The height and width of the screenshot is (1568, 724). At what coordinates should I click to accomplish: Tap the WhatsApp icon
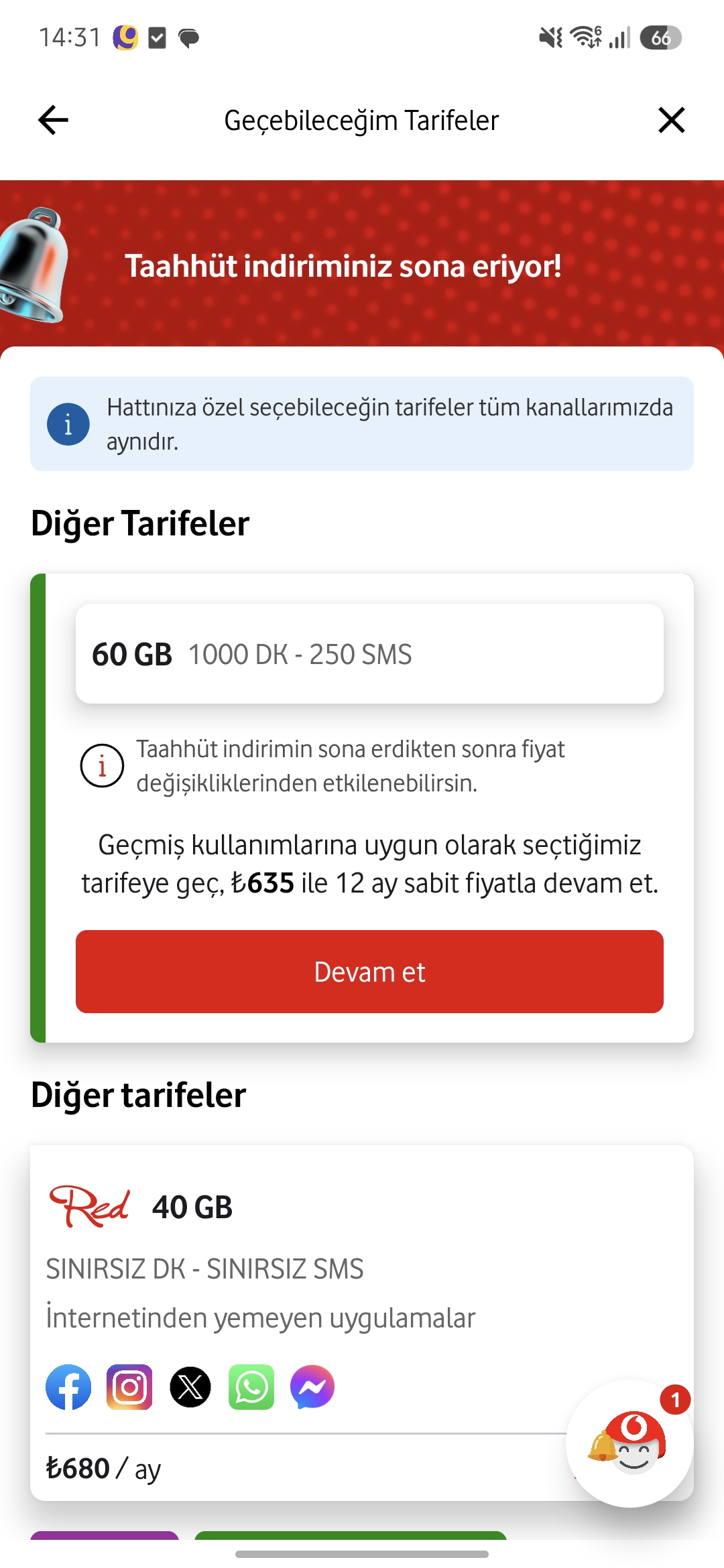pos(251,1387)
